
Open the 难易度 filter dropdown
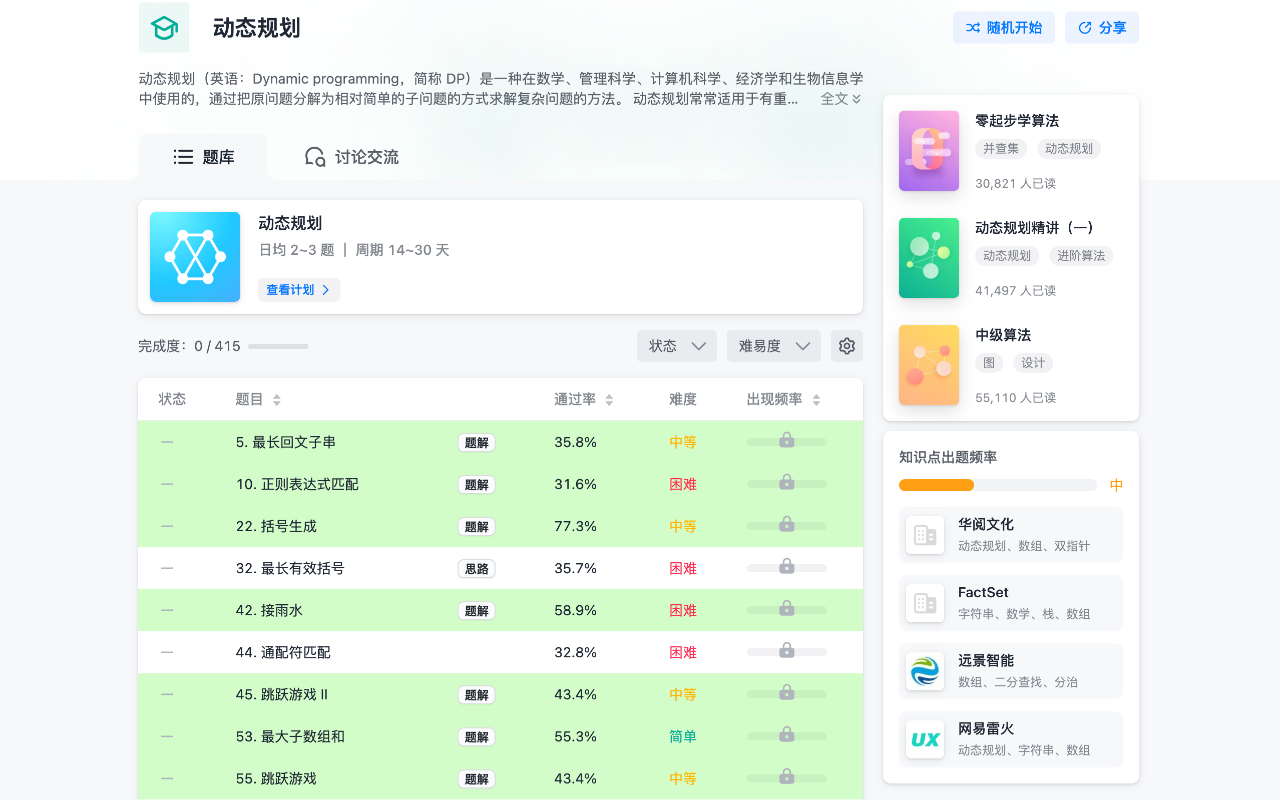tap(774, 345)
